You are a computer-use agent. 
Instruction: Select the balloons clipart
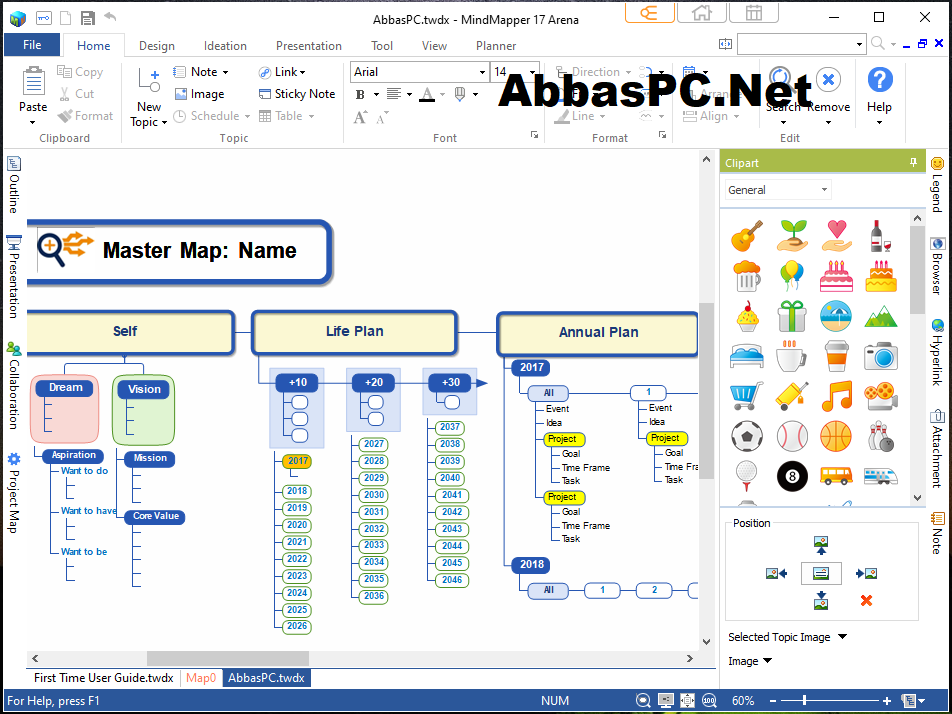(x=791, y=276)
